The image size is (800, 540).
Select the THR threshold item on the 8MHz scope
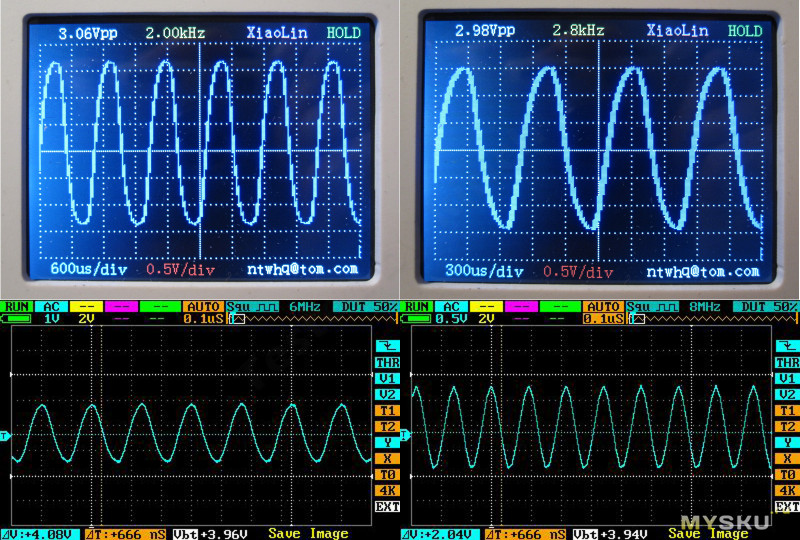(787, 362)
